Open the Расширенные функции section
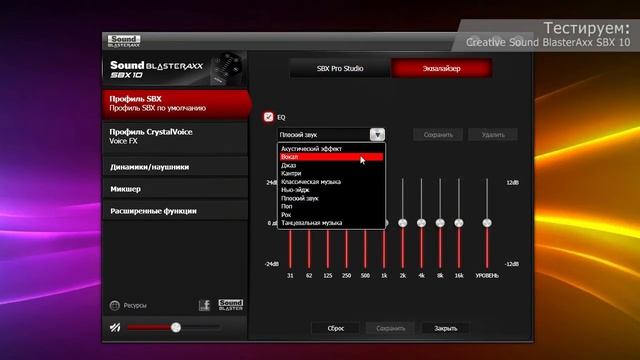Image resolution: width=640 pixels, height=360 pixels. coord(175,211)
